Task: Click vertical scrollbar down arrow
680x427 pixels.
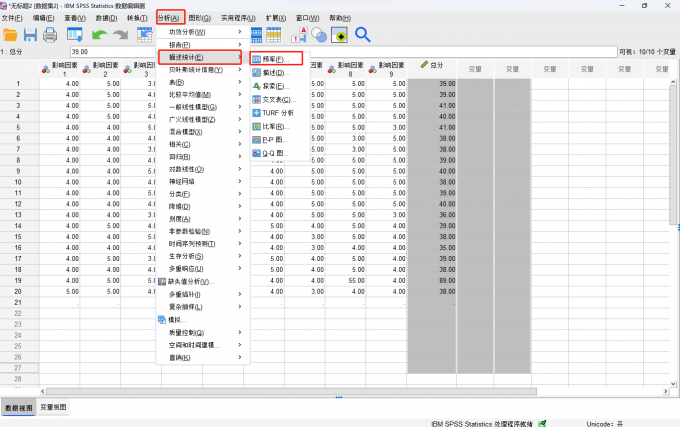Action: pos(673,384)
